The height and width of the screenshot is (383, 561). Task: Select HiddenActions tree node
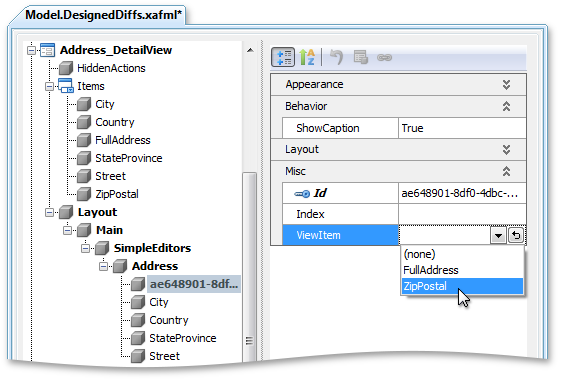tap(111, 68)
